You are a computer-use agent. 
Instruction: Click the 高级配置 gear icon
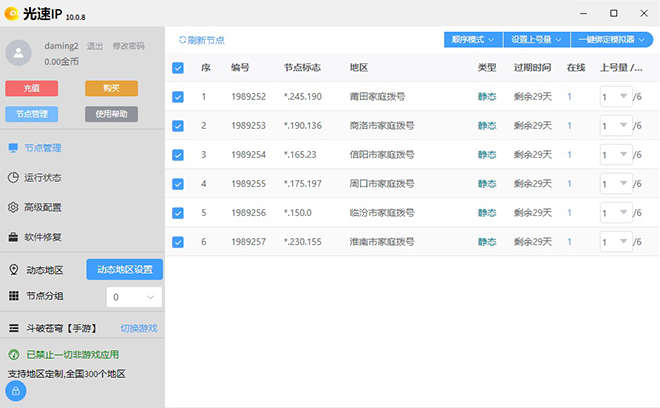[13, 207]
